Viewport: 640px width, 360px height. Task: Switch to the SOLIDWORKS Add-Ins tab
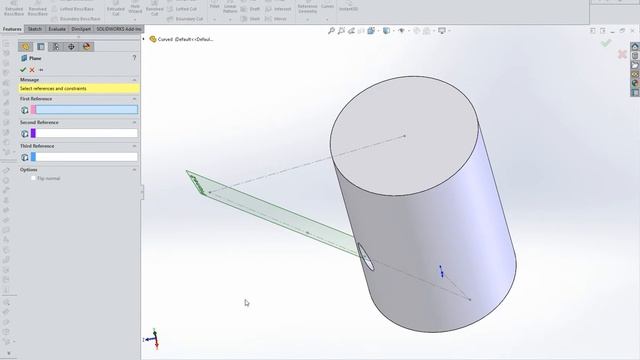118,29
